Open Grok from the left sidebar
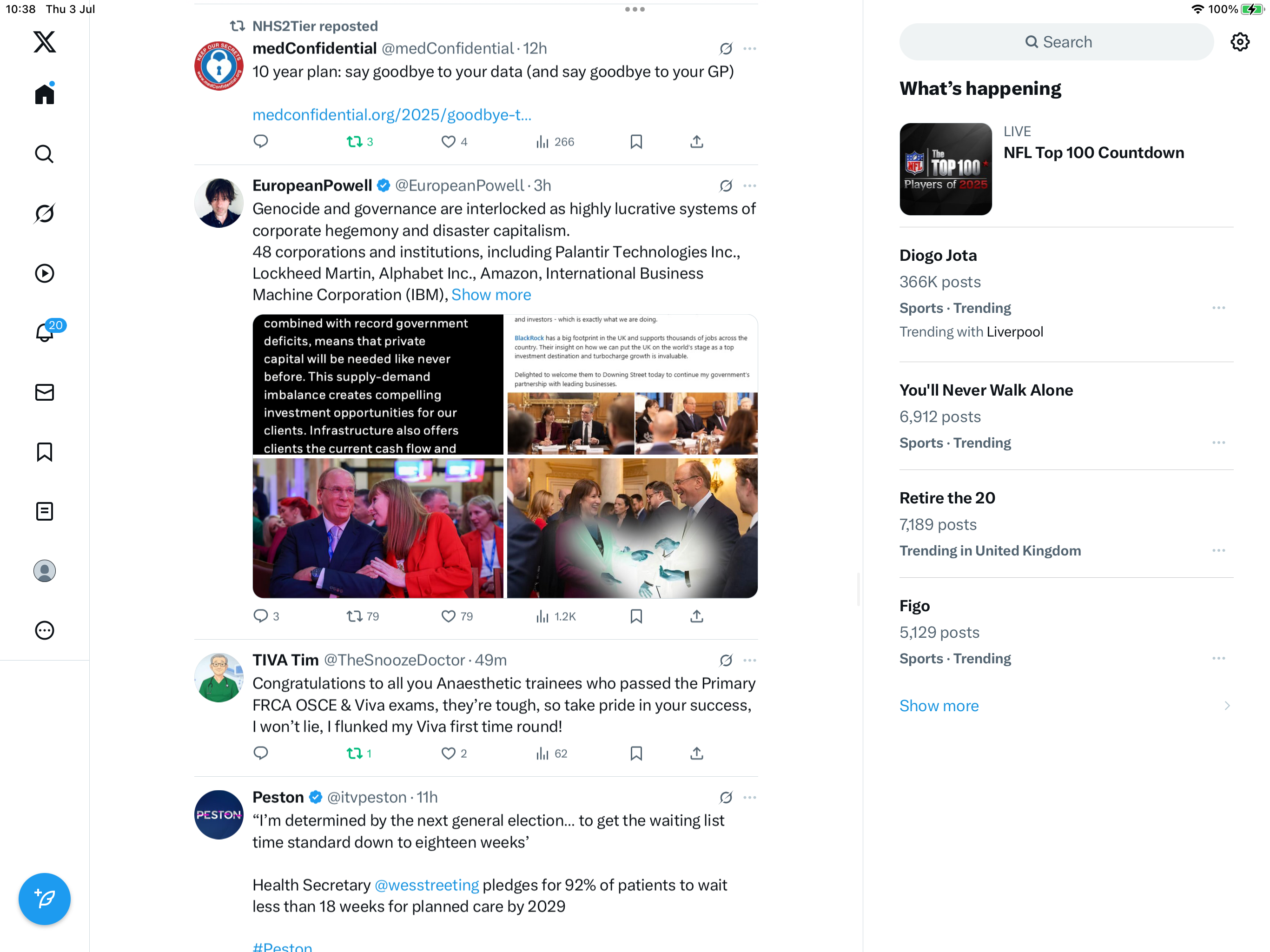1270x952 pixels. coord(44,214)
